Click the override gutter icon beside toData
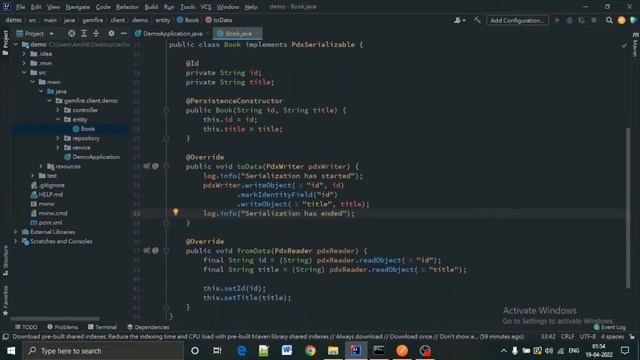 147,166
